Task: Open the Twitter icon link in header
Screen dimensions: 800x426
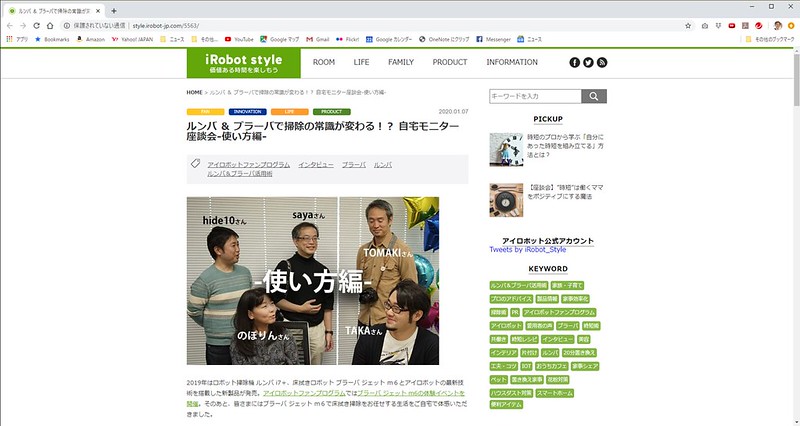Action: pos(589,62)
